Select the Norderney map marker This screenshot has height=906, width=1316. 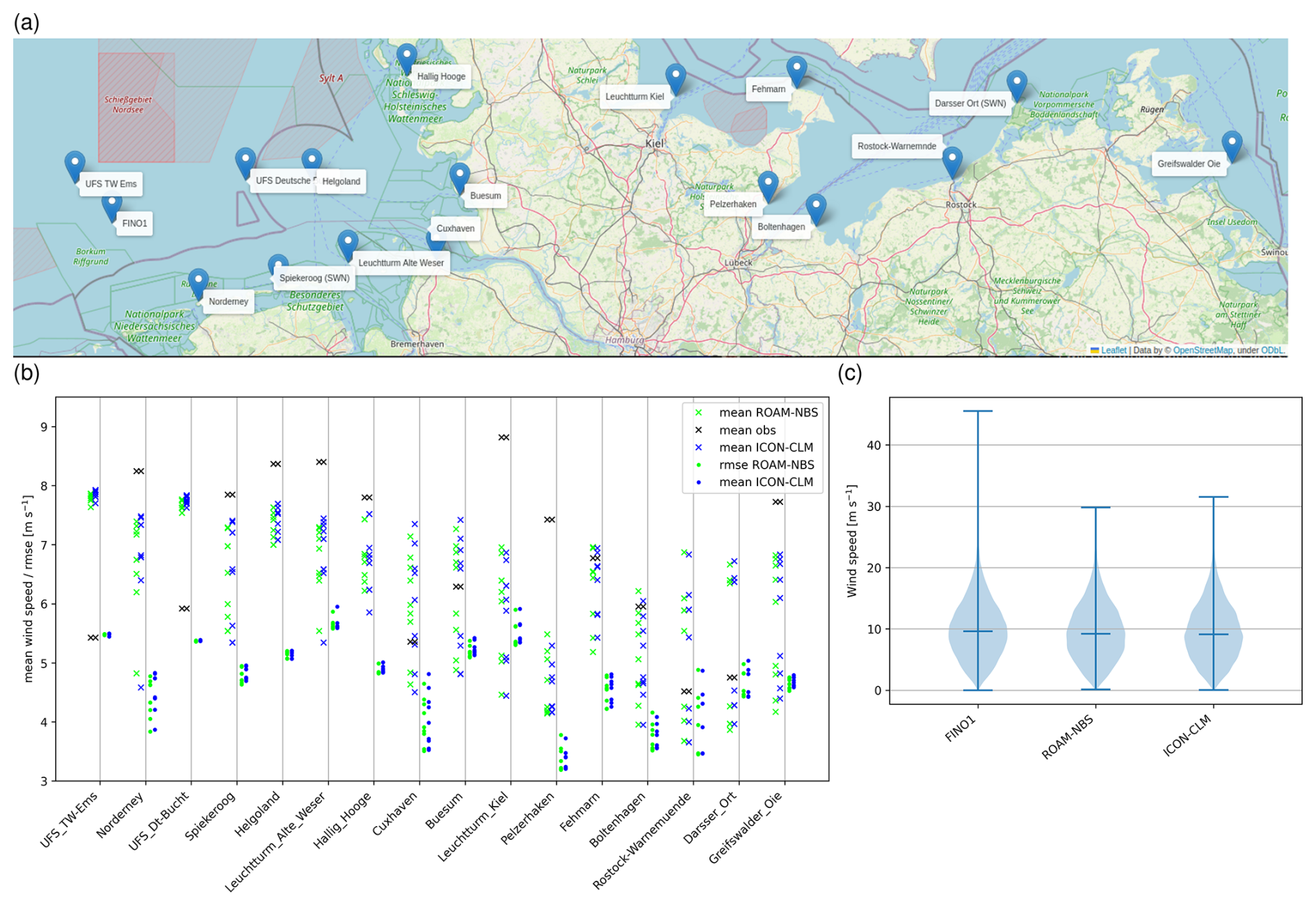[198, 282]
